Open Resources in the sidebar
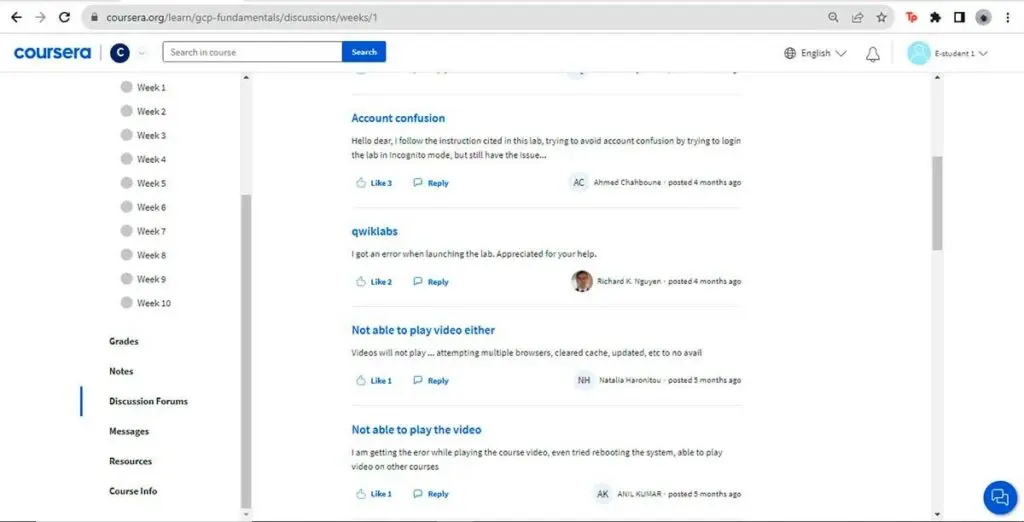This screenshot has height=522, width=1024. (130, 461)
